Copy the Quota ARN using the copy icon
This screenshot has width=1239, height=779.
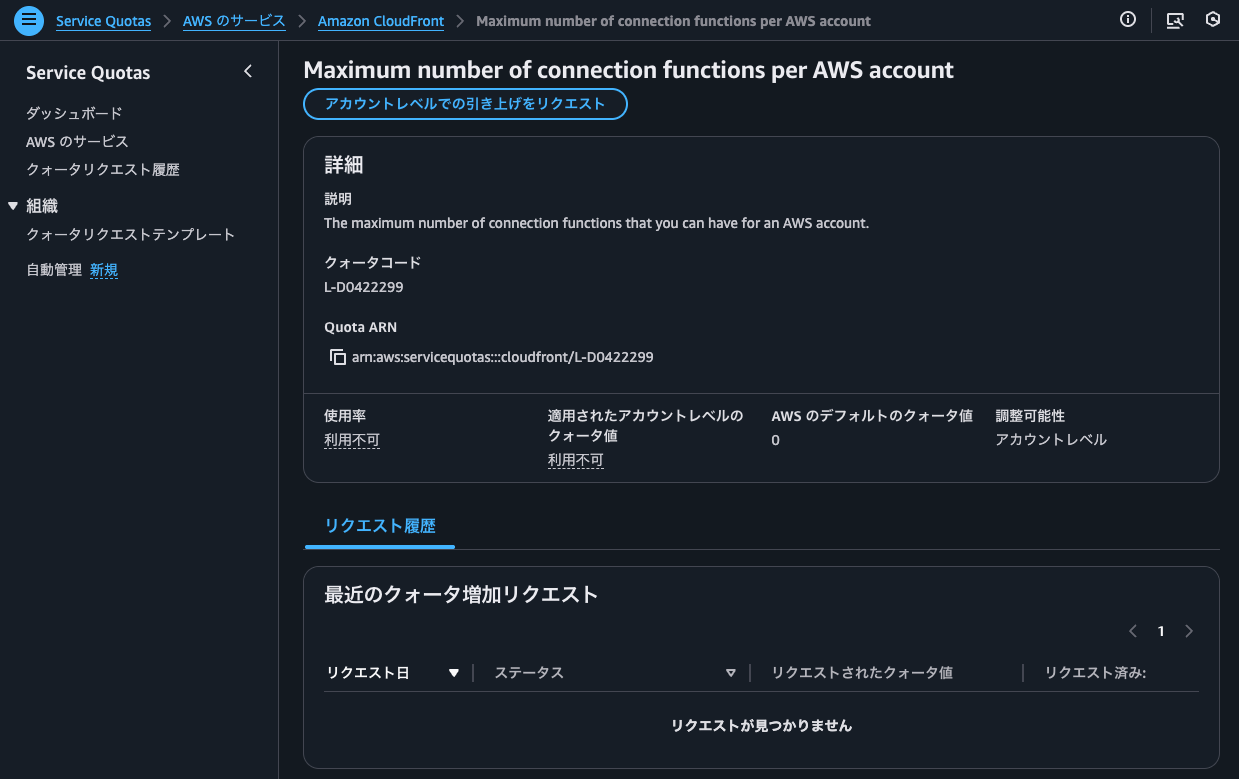pos(338,356)
